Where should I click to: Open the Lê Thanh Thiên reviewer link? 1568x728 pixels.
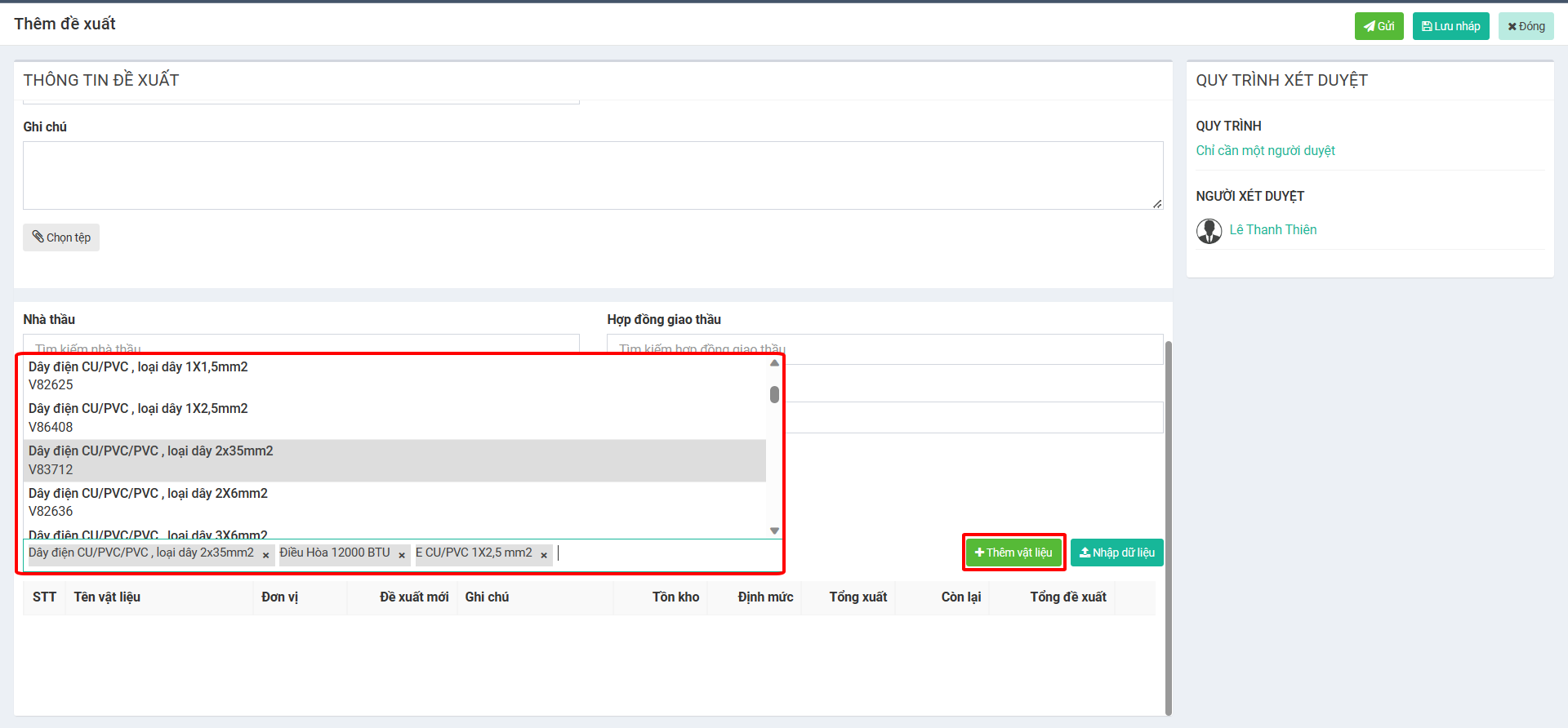[1272, 230]
